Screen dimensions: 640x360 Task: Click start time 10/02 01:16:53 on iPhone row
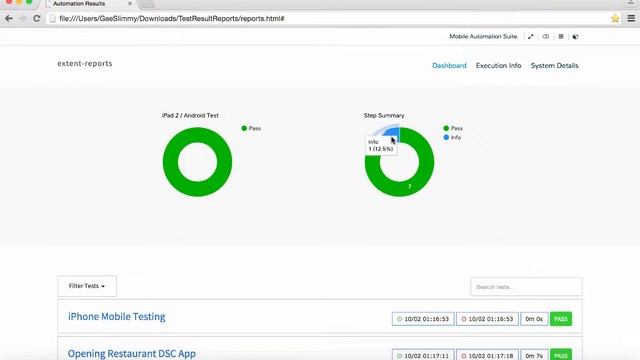click(423, 319)
